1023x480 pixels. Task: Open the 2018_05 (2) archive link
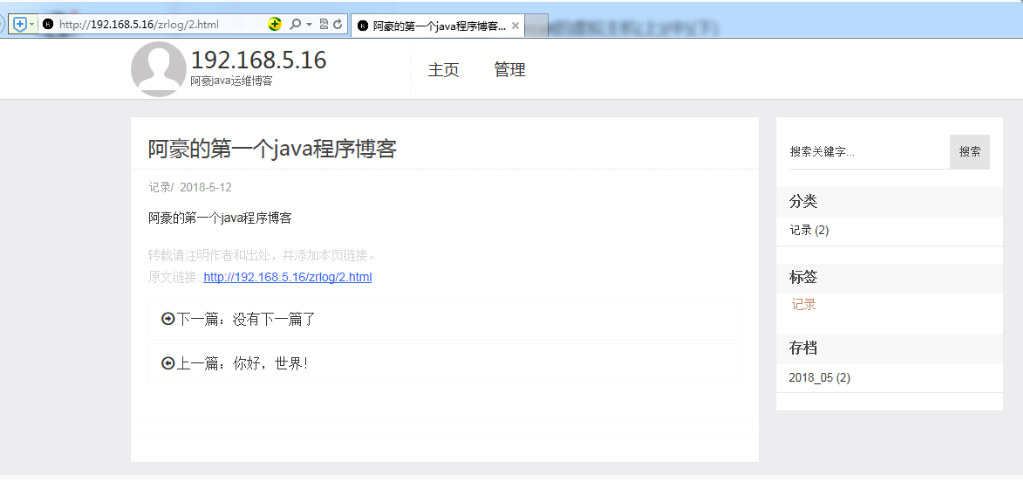819,378
